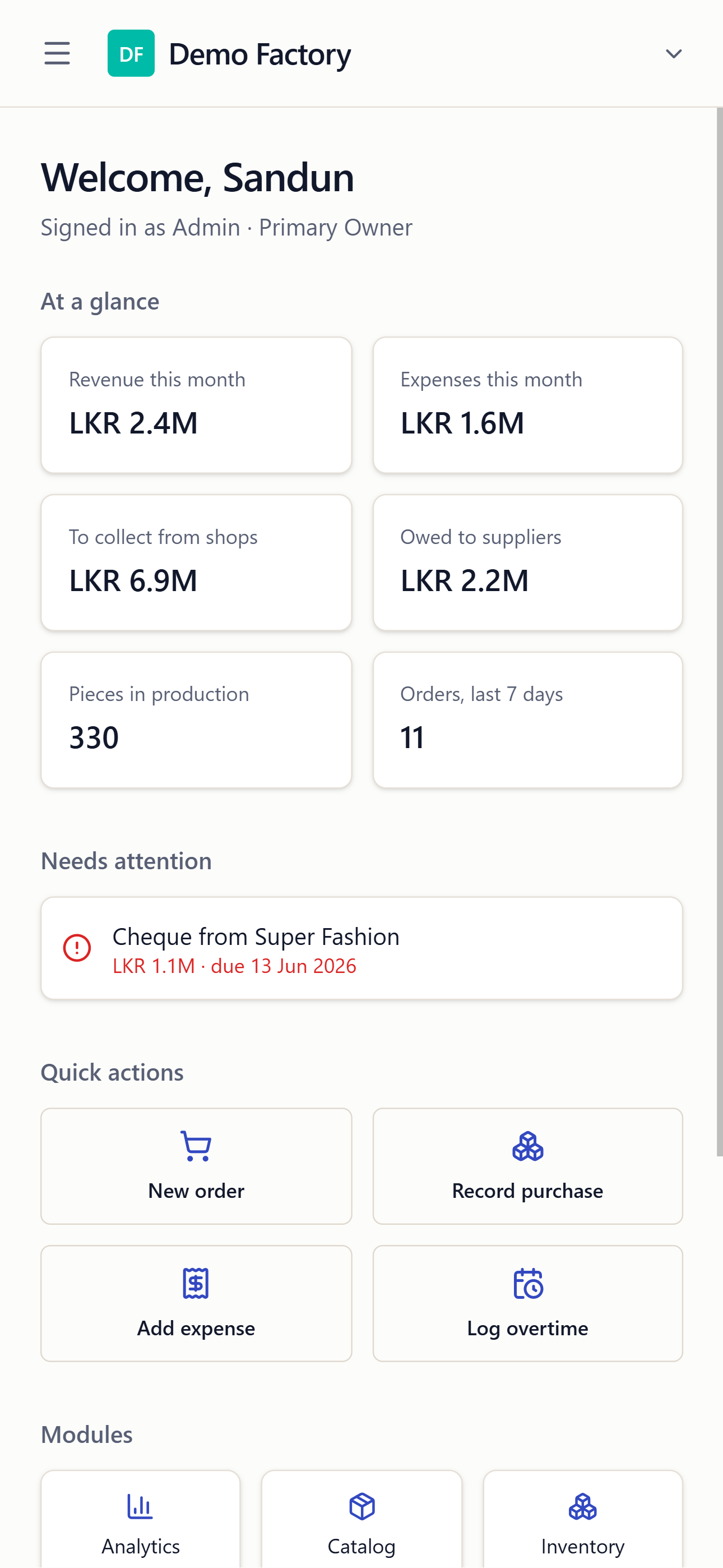
Task: Click the LKR 2.4M revenue value
Action: (133, 423)
